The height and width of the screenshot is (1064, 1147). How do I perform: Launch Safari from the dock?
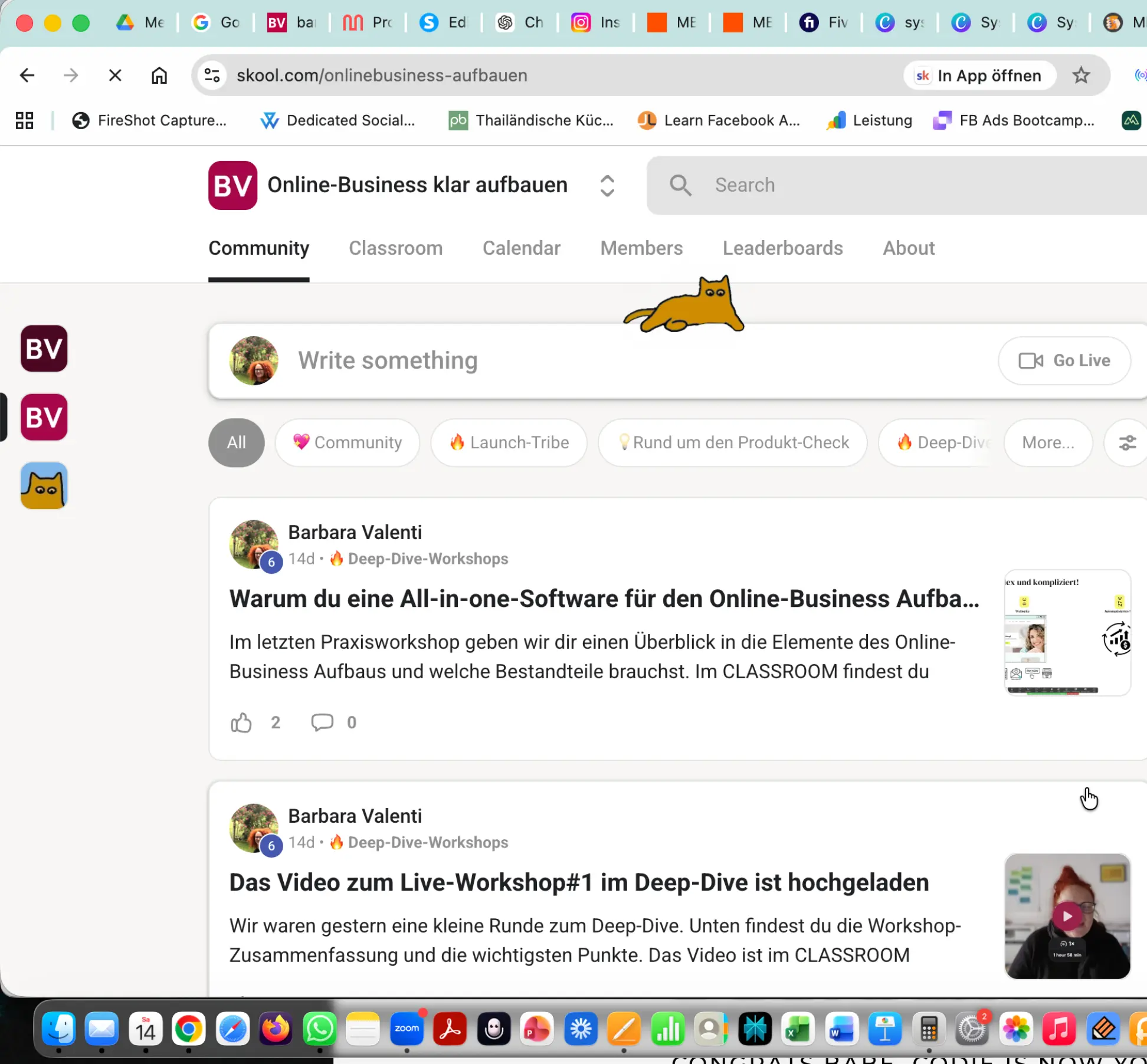click(232, 1029)
